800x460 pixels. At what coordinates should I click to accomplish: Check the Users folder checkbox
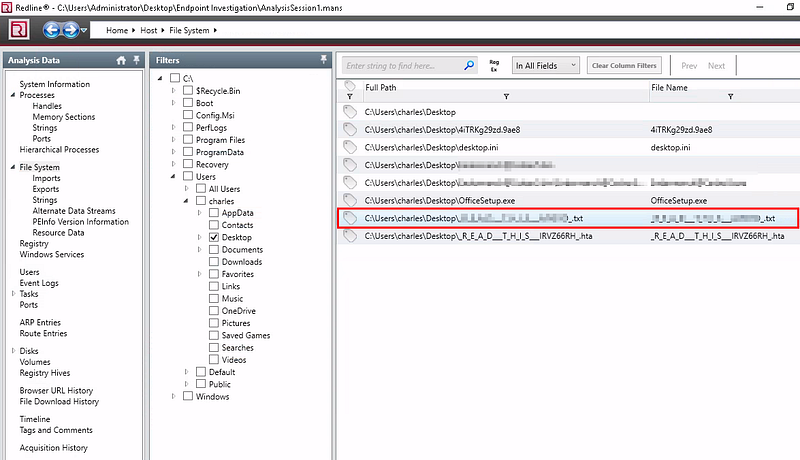(188, 176)
